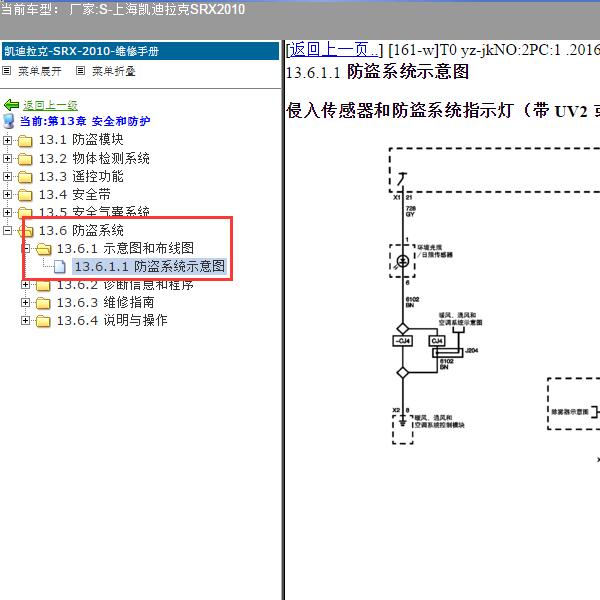
Task: Open 13.6.1.1 防盗系统示意图 document
Action: 150,266
